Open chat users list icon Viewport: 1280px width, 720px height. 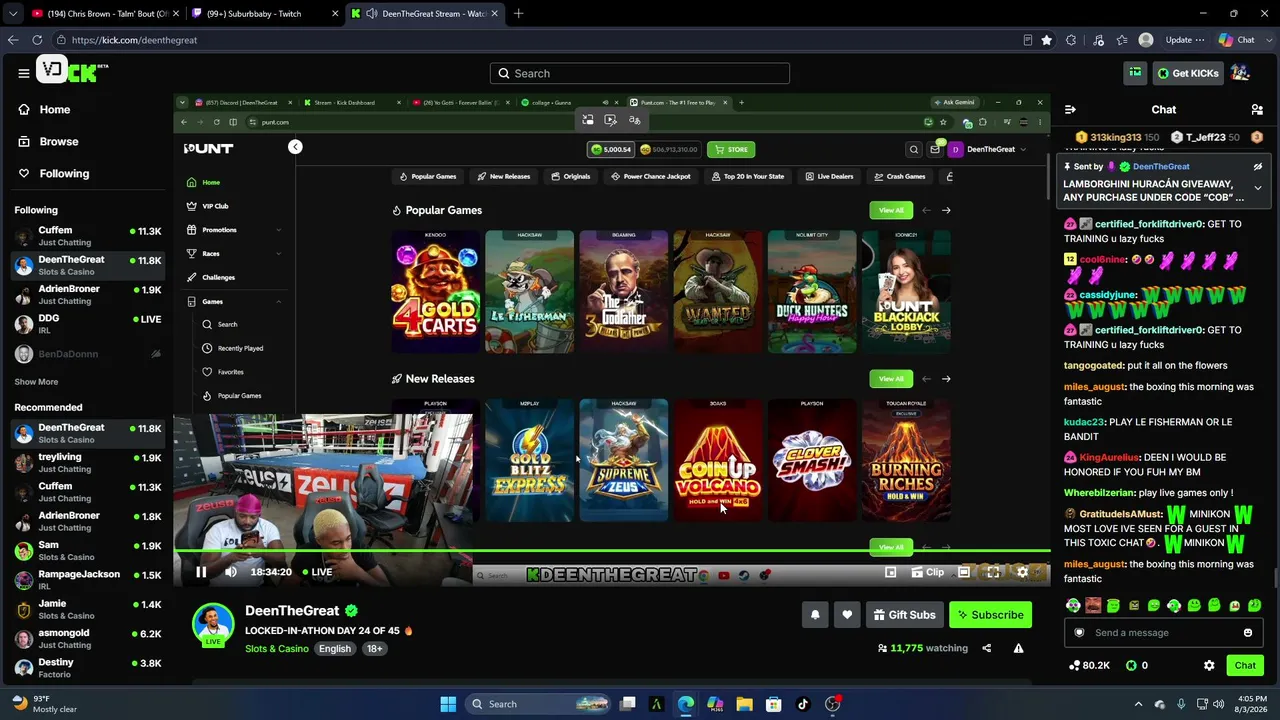(1257, 109)
